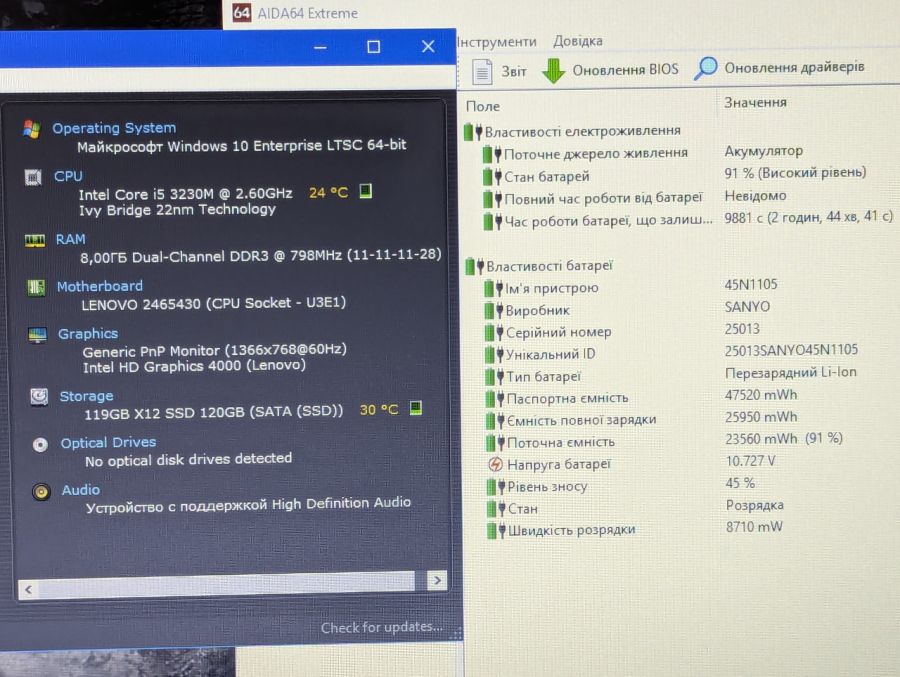
Task: Maximize the Speccy window
Action: 374,47
